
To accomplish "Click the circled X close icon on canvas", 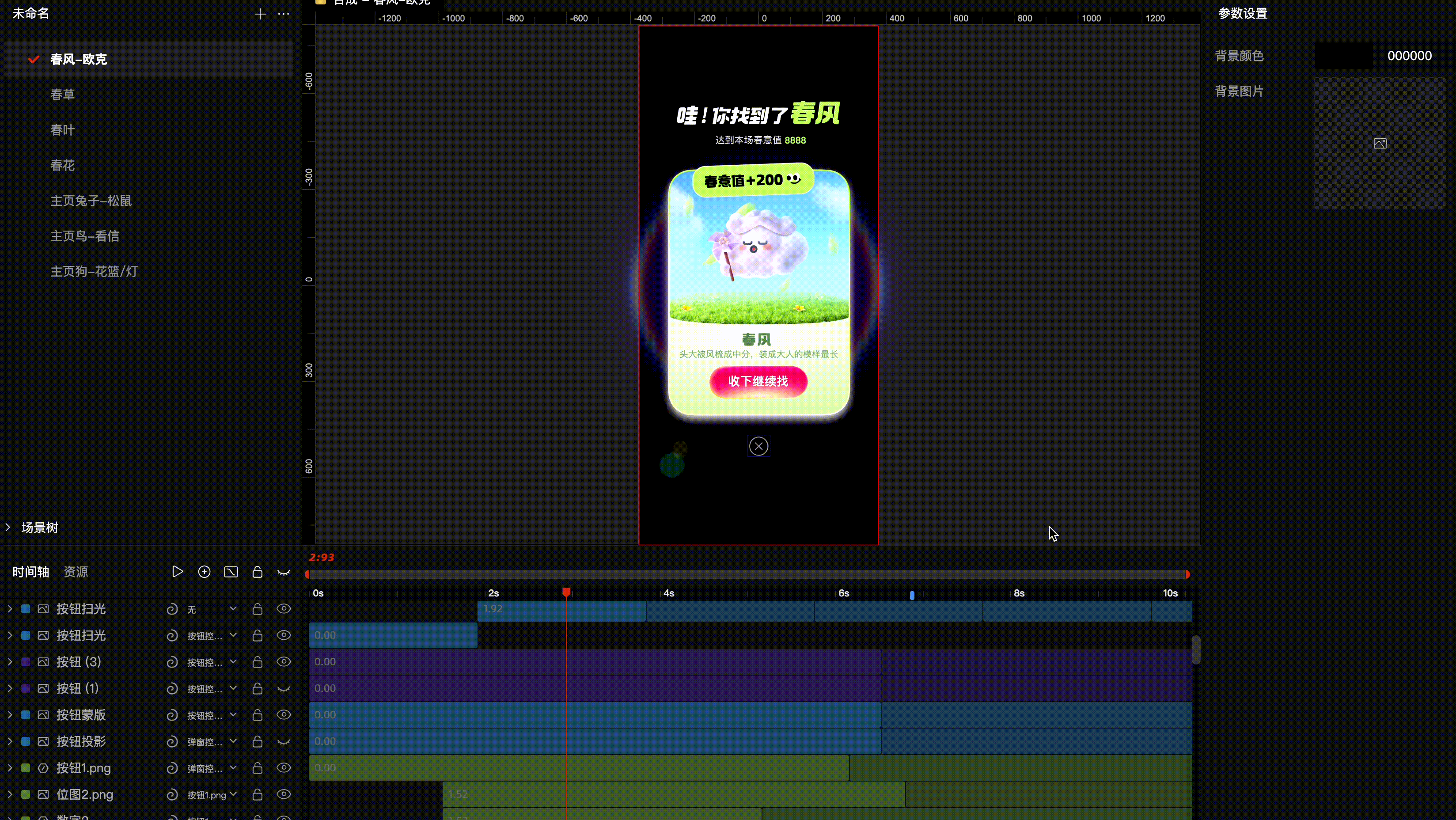I will [758, 447].
